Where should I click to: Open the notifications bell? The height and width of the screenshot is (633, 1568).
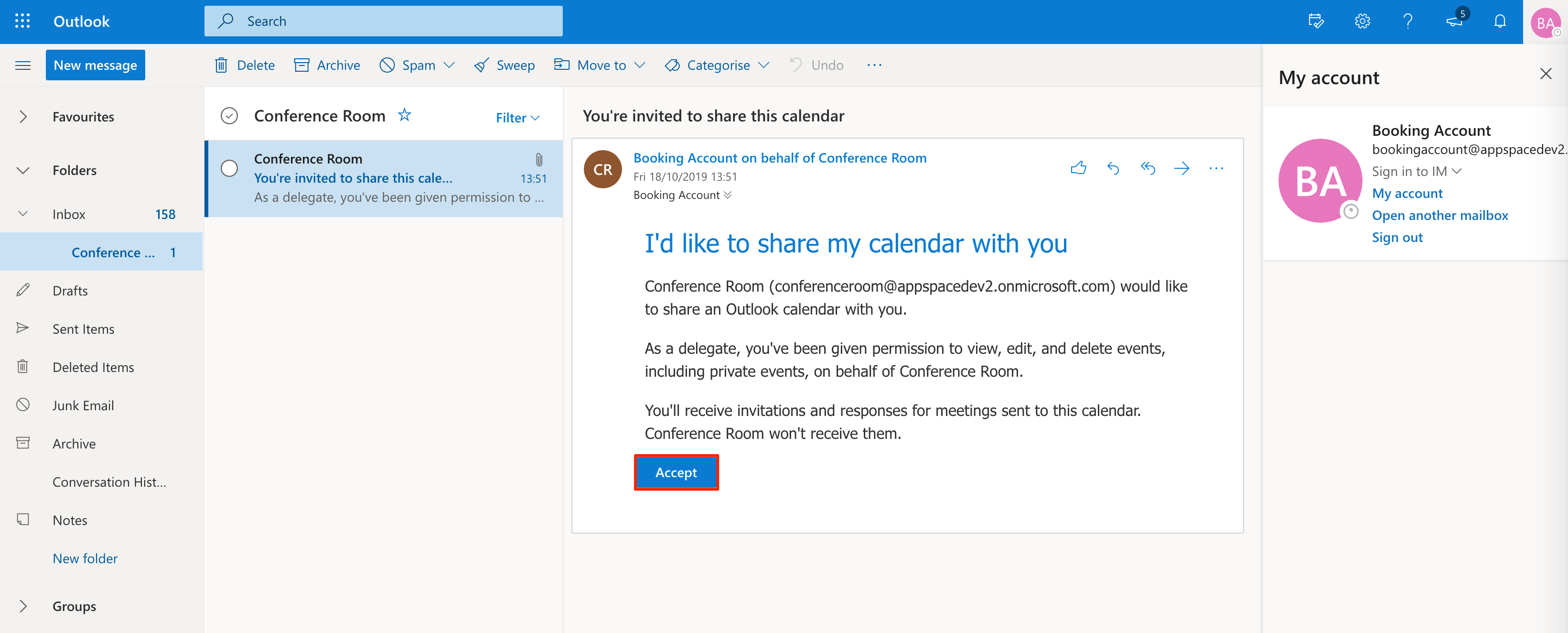coord(1500,20)
